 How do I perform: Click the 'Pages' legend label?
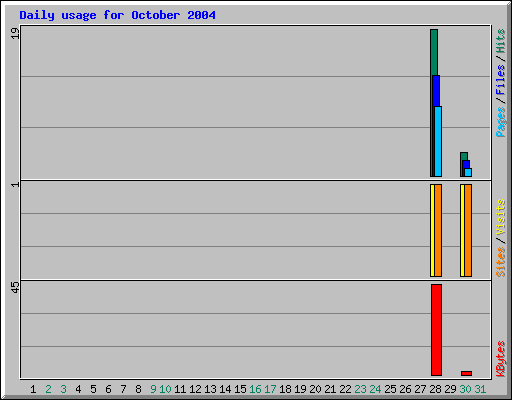pyautogui.click(x=501, y=122)
